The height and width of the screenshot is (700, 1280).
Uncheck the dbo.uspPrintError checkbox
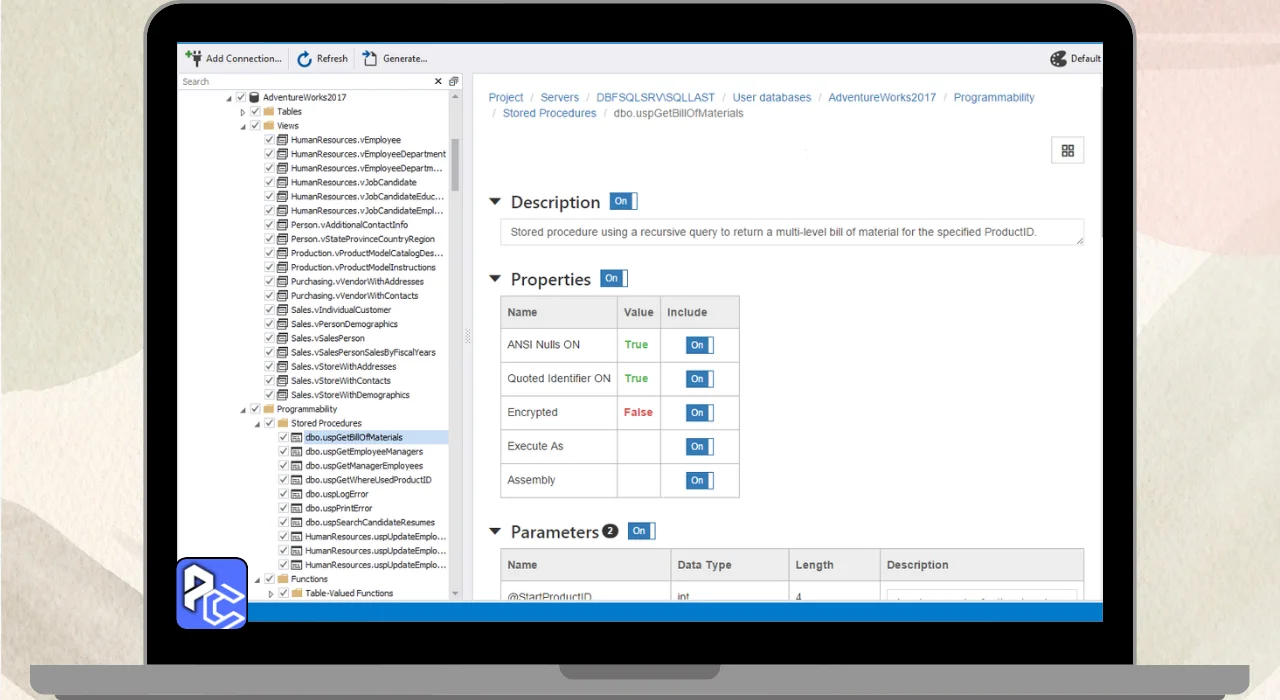(x=283, y=508)
